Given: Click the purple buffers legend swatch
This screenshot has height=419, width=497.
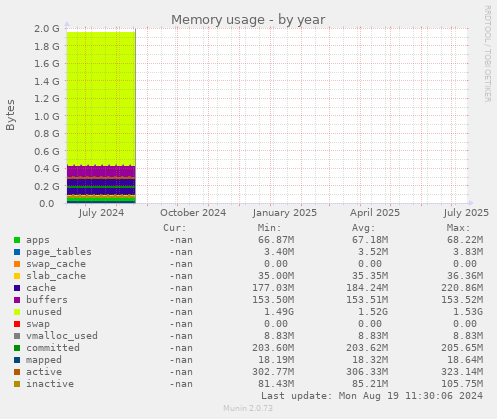Looking at the screenshot, I should [x=17, y=300].
